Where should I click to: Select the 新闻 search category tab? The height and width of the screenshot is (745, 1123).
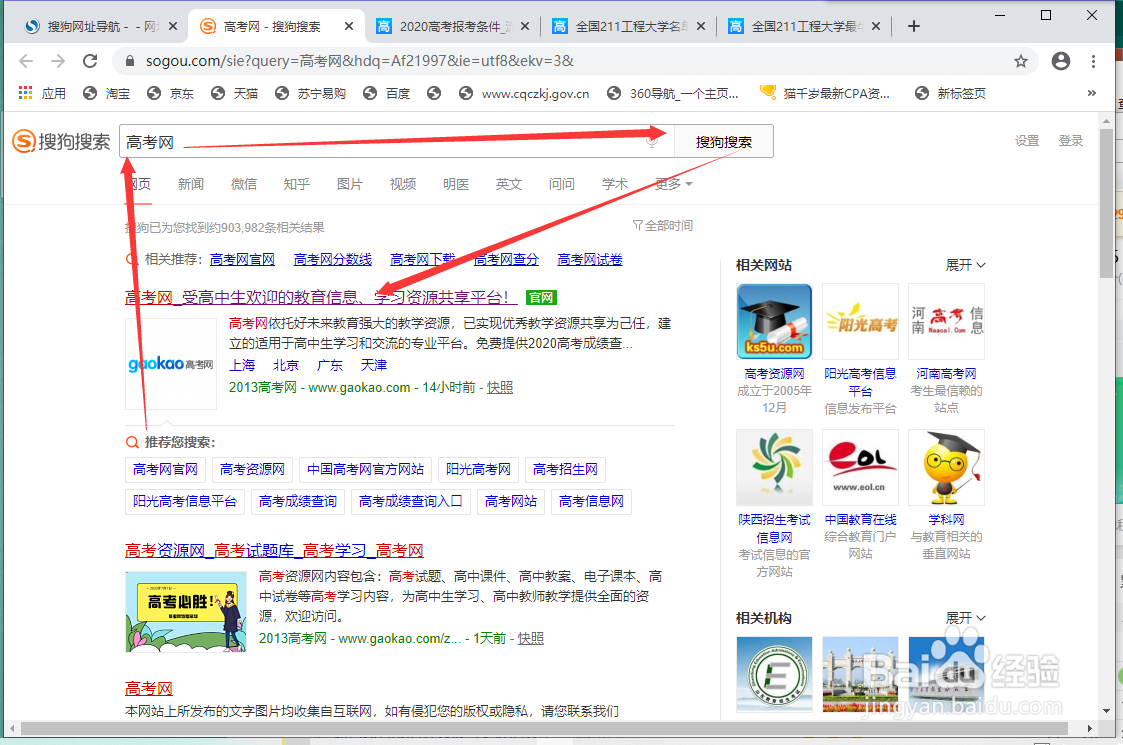[190, 184]
